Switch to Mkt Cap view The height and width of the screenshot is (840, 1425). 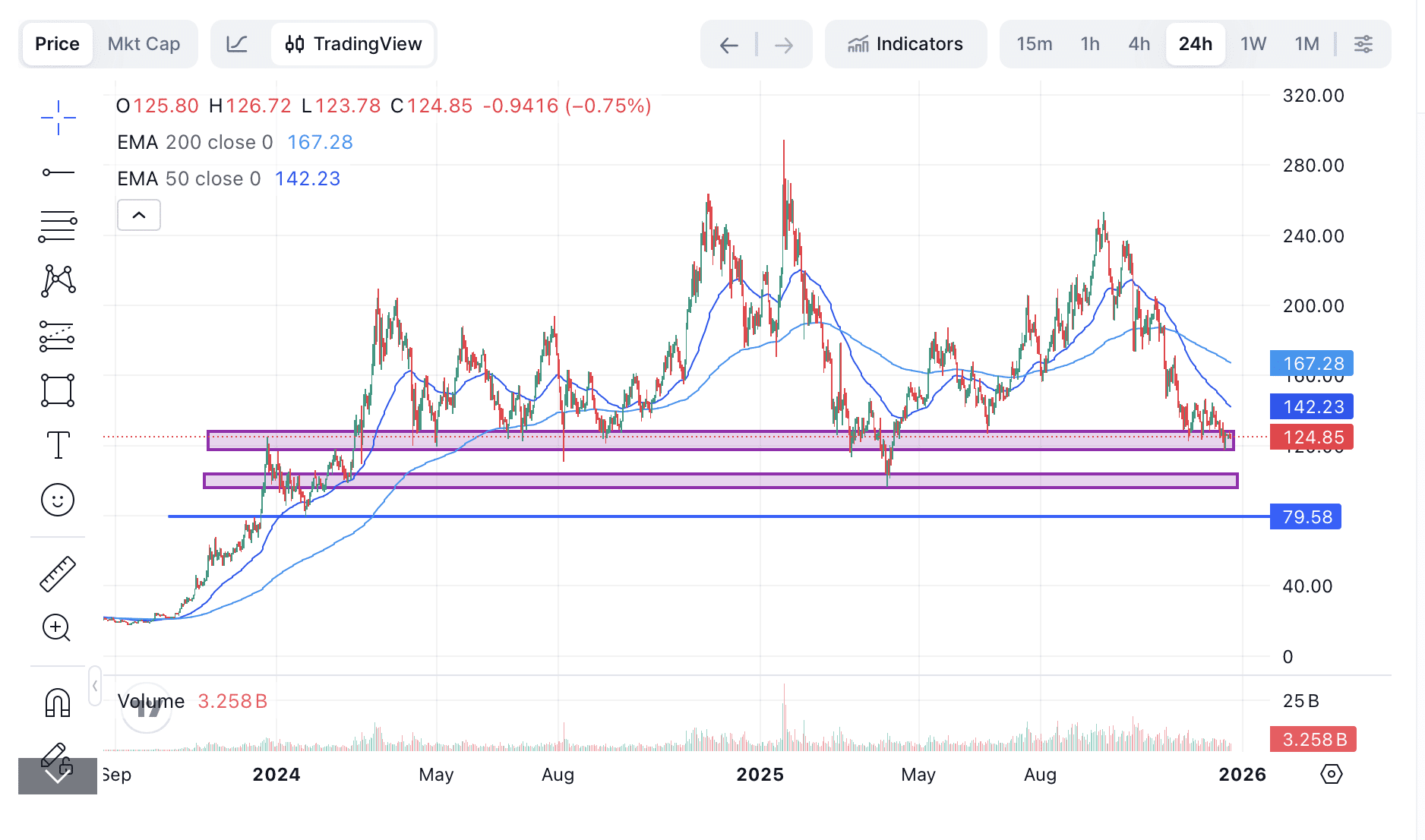(x=144, y=44)
